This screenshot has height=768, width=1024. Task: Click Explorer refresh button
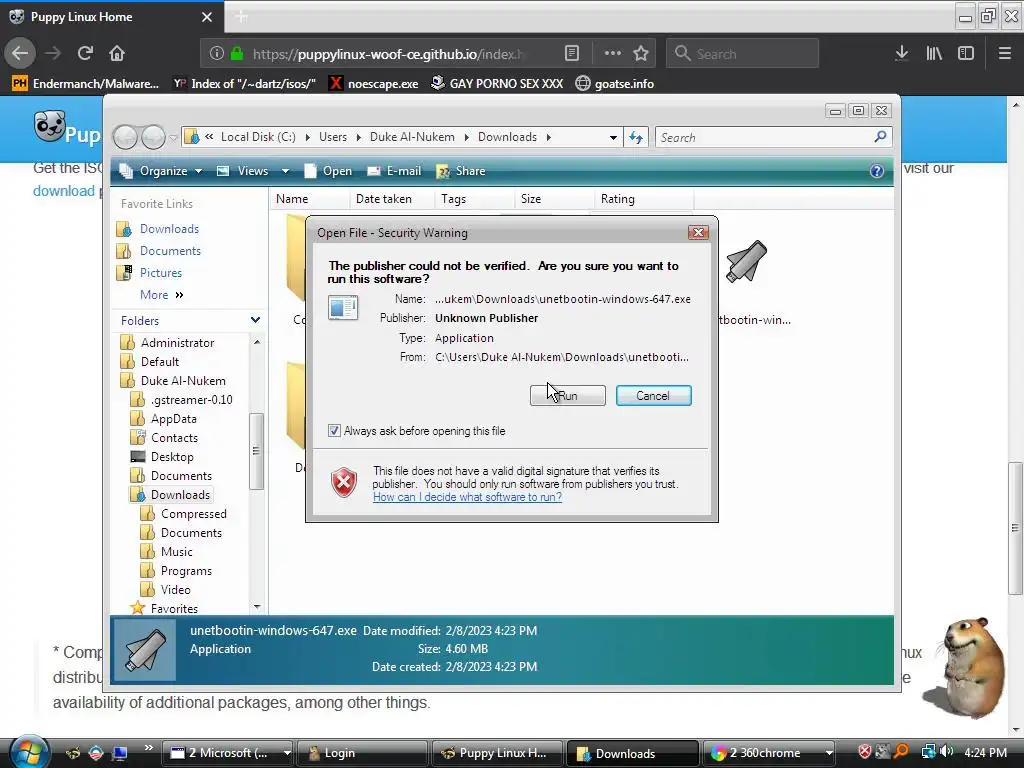click(x=636, y=137)
